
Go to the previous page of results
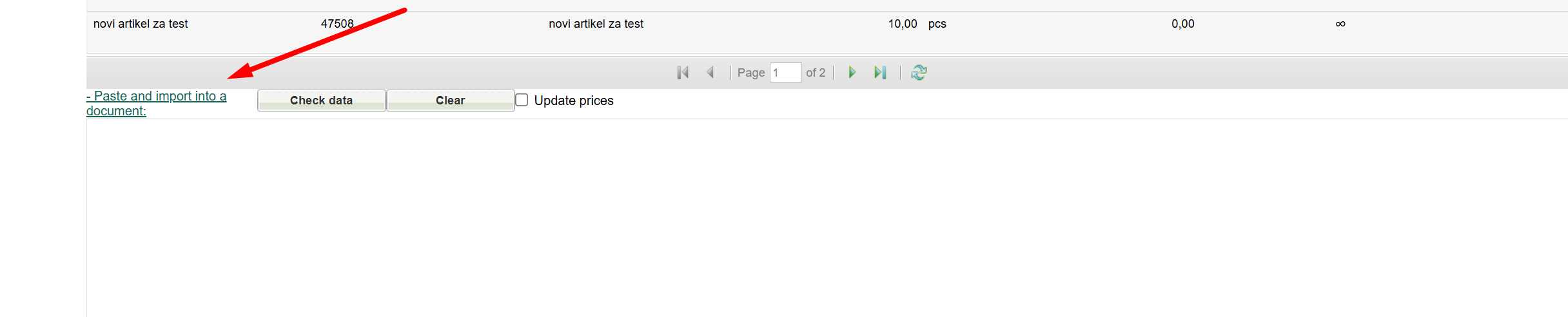coord(710,73)
